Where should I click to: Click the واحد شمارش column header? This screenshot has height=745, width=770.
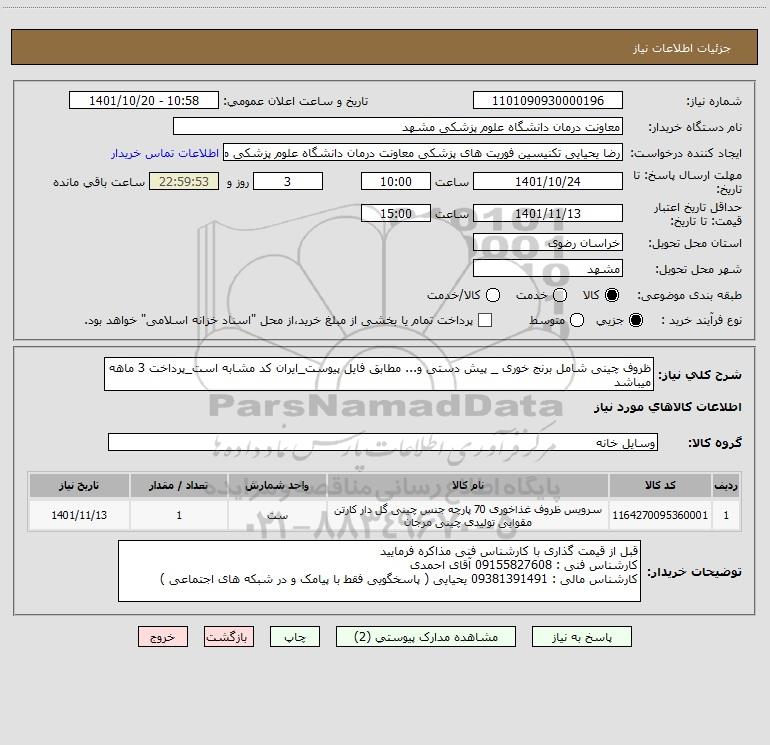277,485
